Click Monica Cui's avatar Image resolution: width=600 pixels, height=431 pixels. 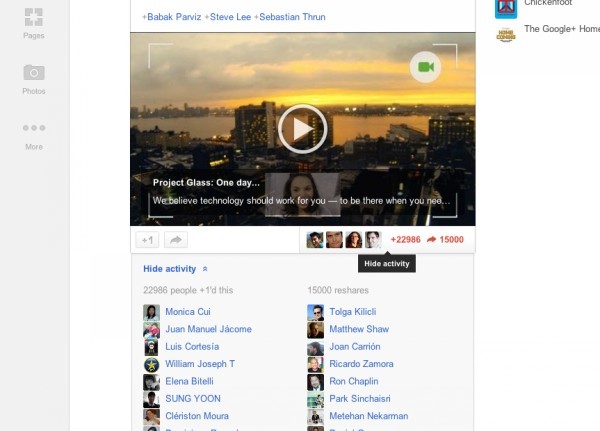tap(152, 312)
